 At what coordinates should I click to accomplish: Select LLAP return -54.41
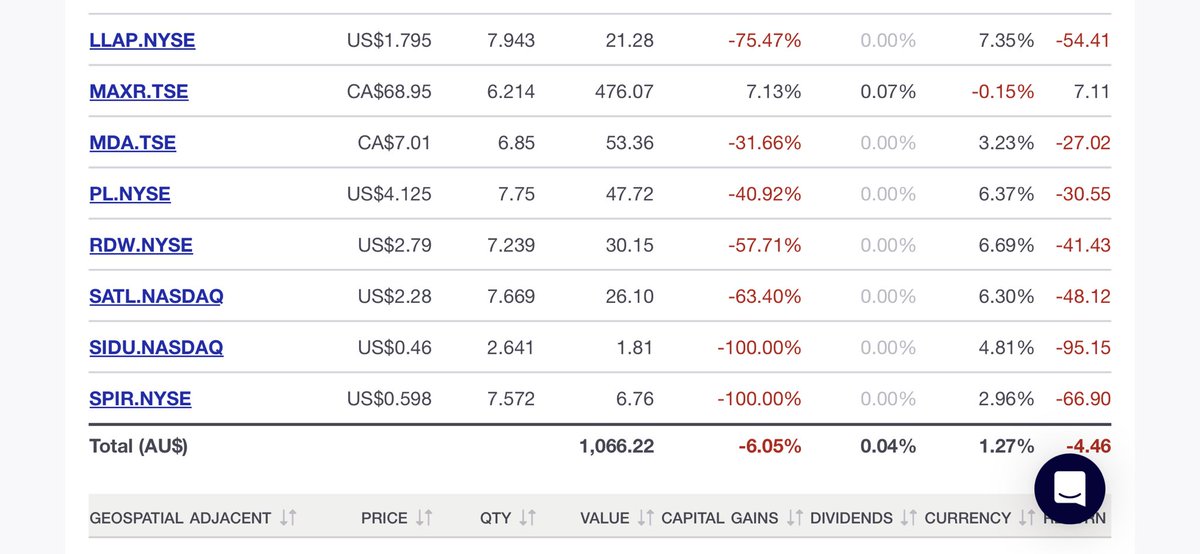(x=1083, y=41)
